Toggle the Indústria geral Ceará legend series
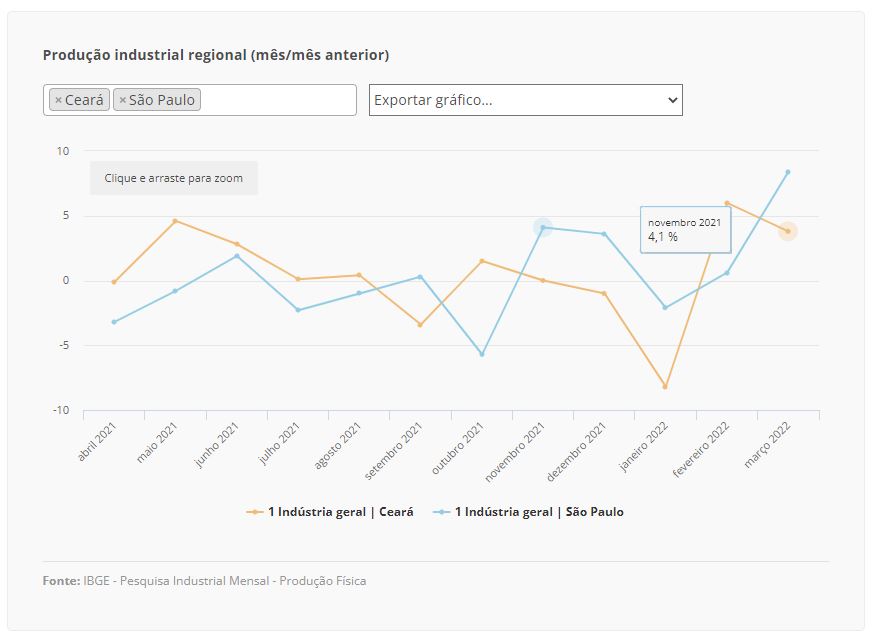874x641 pixels. point(341,512)
